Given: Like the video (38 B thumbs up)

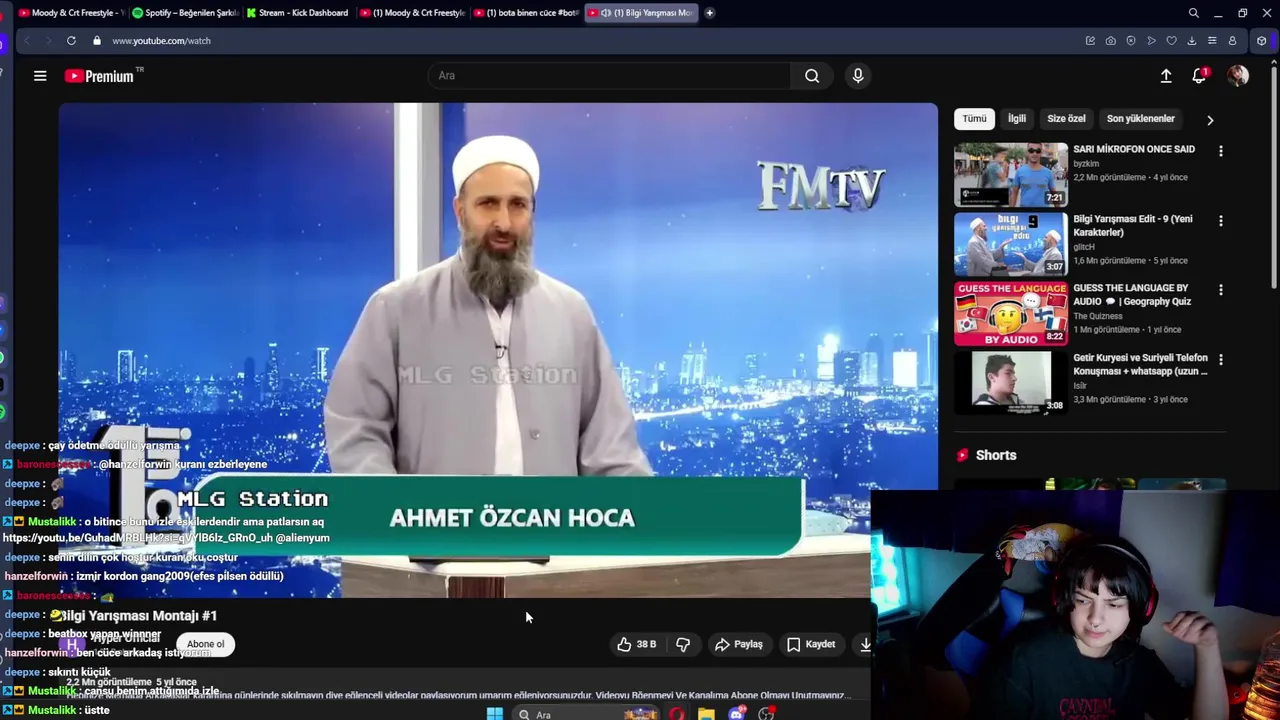Looking at the screenshot, I should [x=637, y=645].
